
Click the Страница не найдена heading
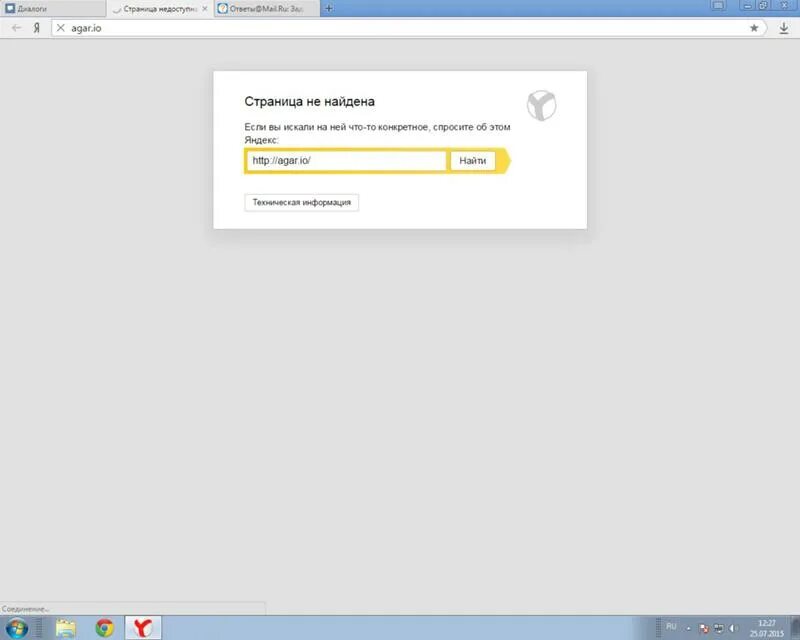[x=309, y=101]
